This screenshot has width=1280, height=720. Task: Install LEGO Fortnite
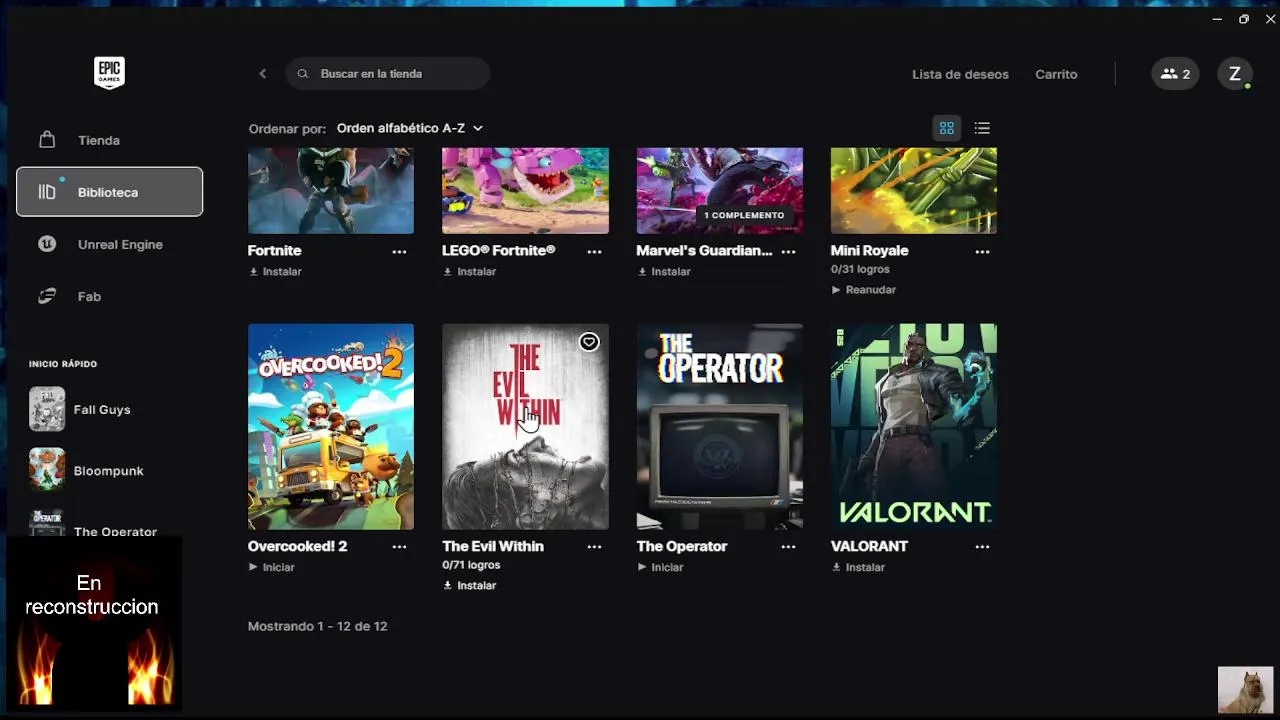point(469,272)
